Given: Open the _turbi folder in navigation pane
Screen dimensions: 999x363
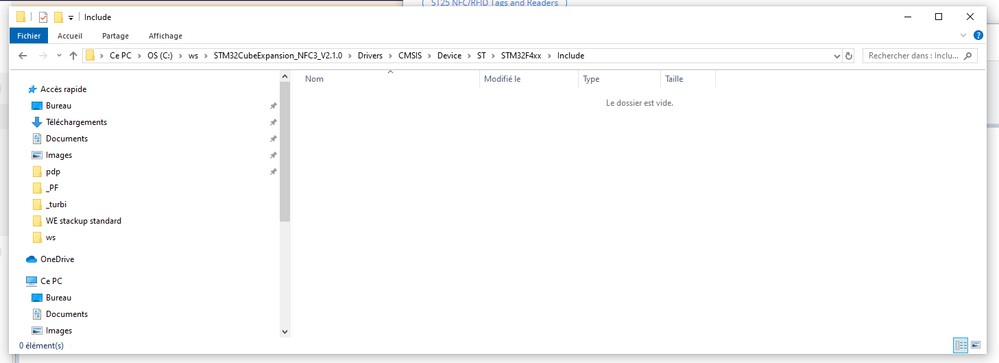Looking at the screenshot, I should click(56, 204).
